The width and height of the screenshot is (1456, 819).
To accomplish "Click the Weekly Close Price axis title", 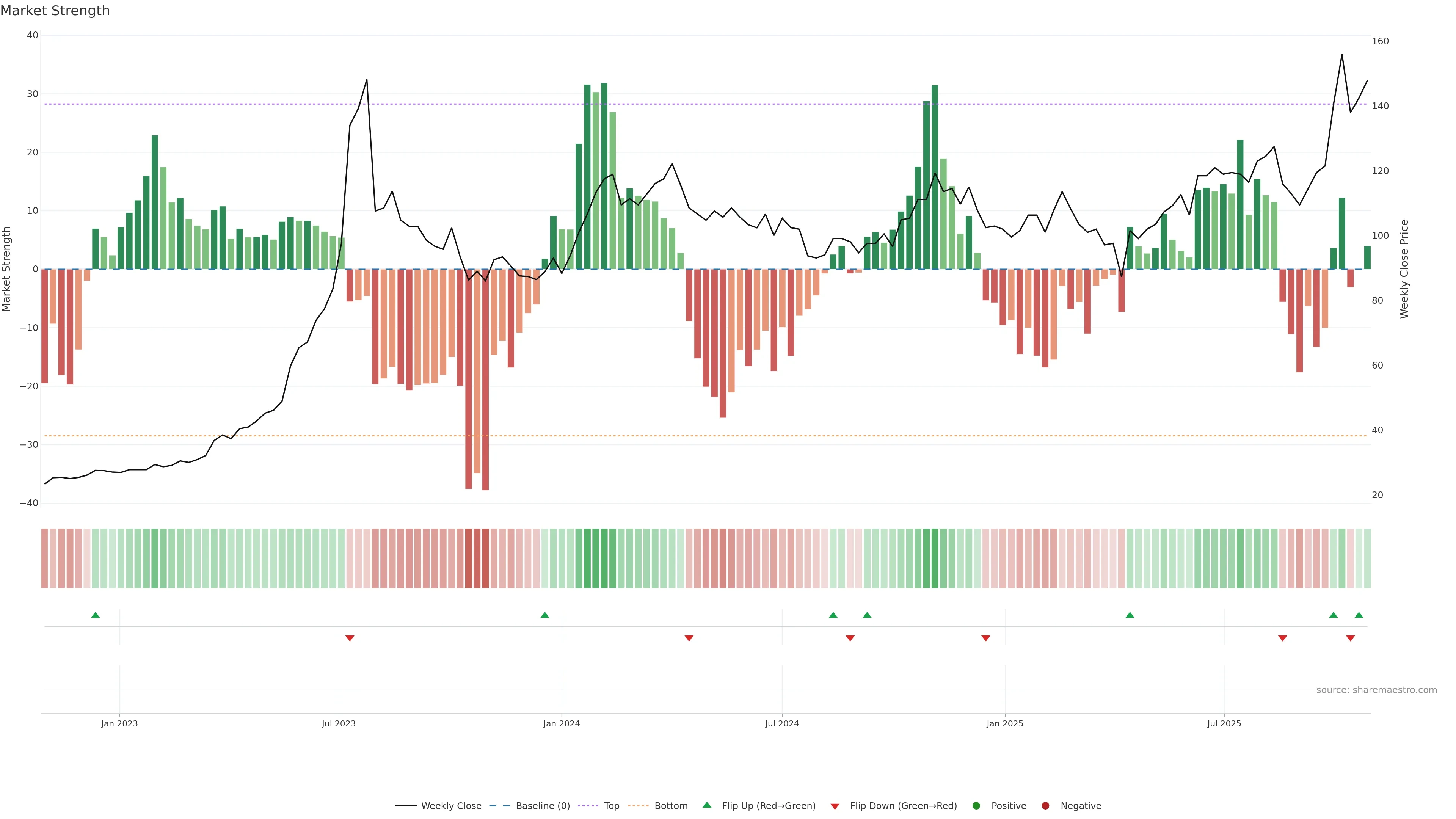I will [1404, 269].
